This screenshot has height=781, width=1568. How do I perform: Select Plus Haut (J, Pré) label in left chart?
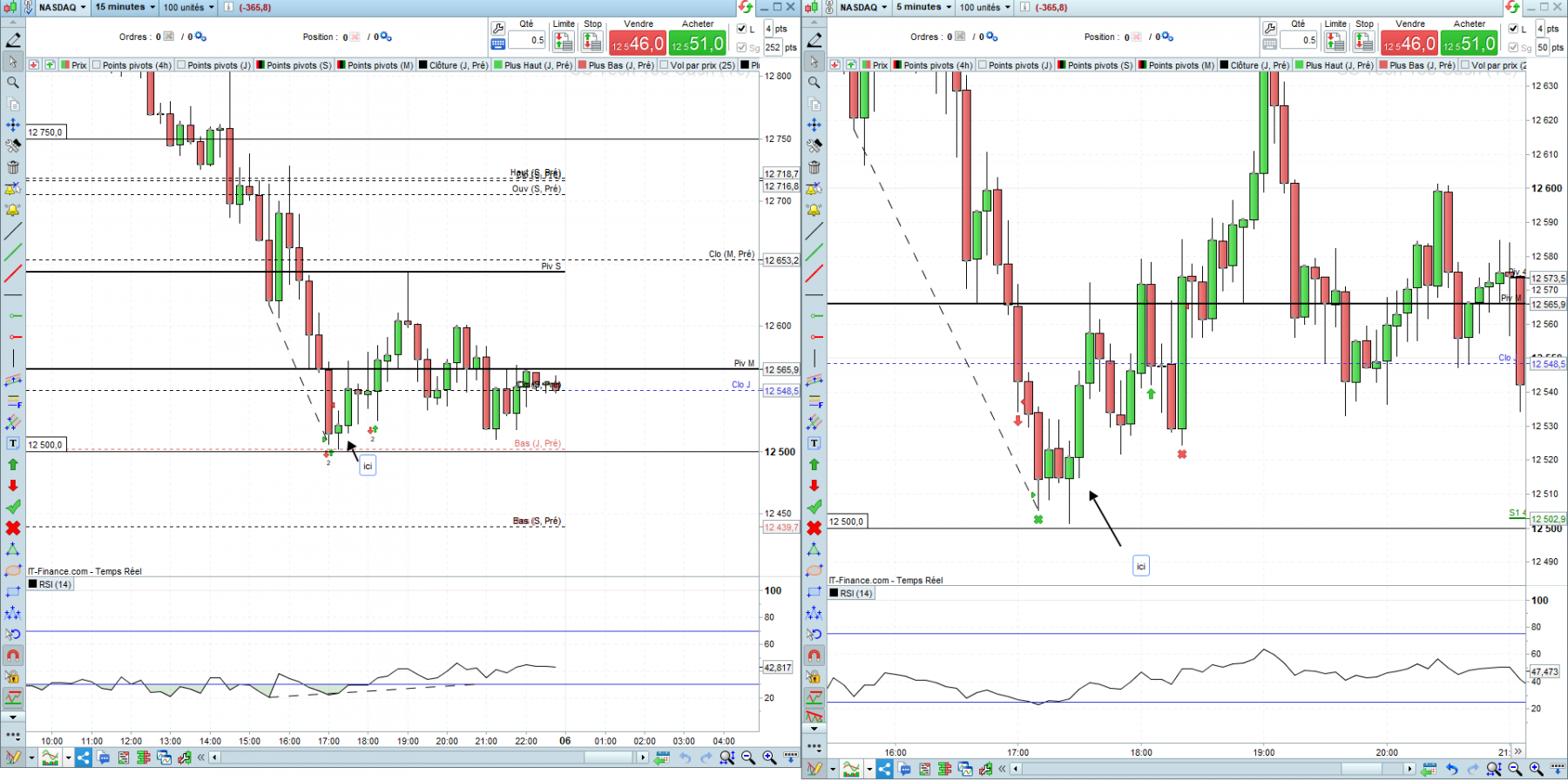coord(538,65)
